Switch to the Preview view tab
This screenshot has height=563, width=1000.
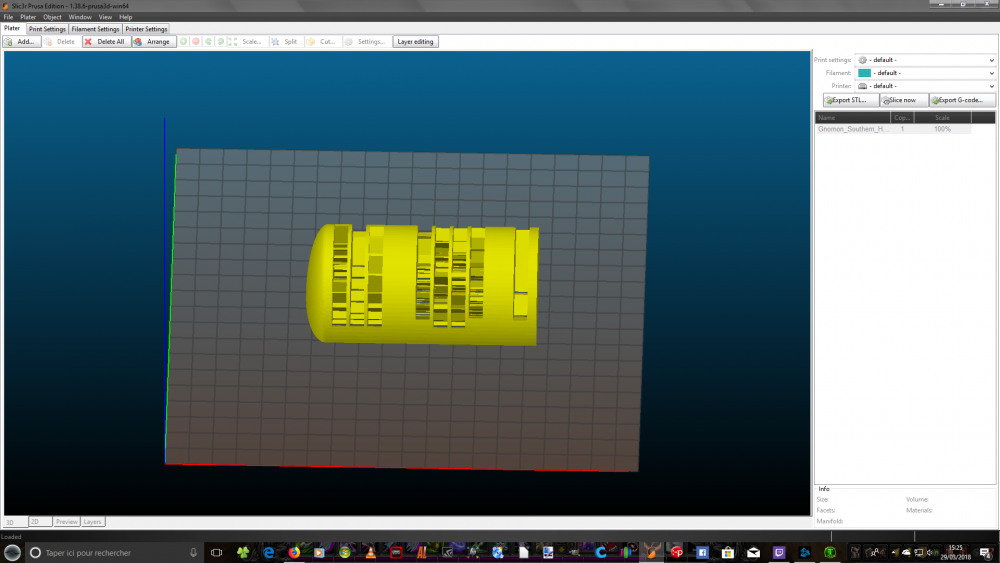pyautogui.click(x=66, y=522)
